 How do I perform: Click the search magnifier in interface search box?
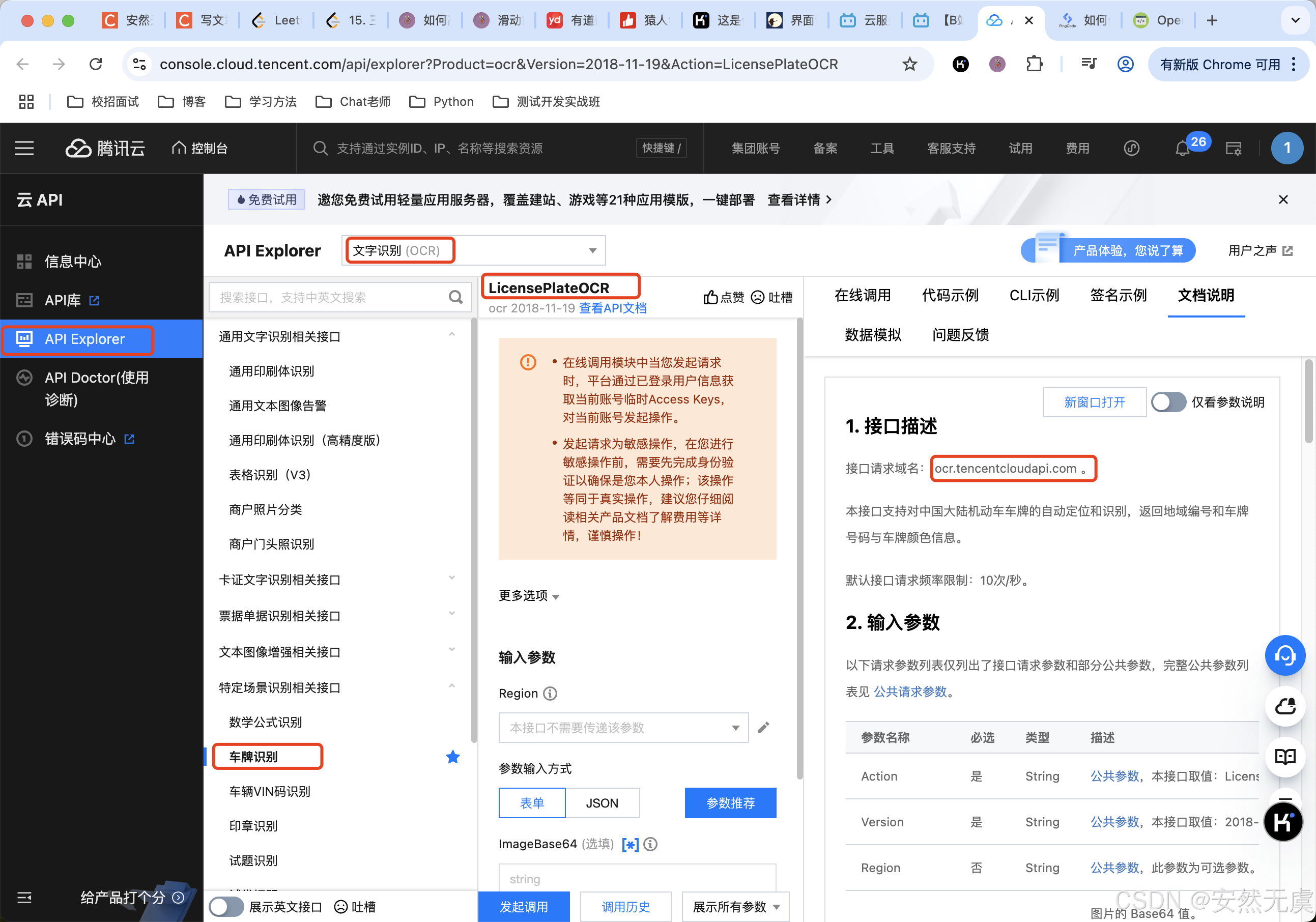[455, 297]
